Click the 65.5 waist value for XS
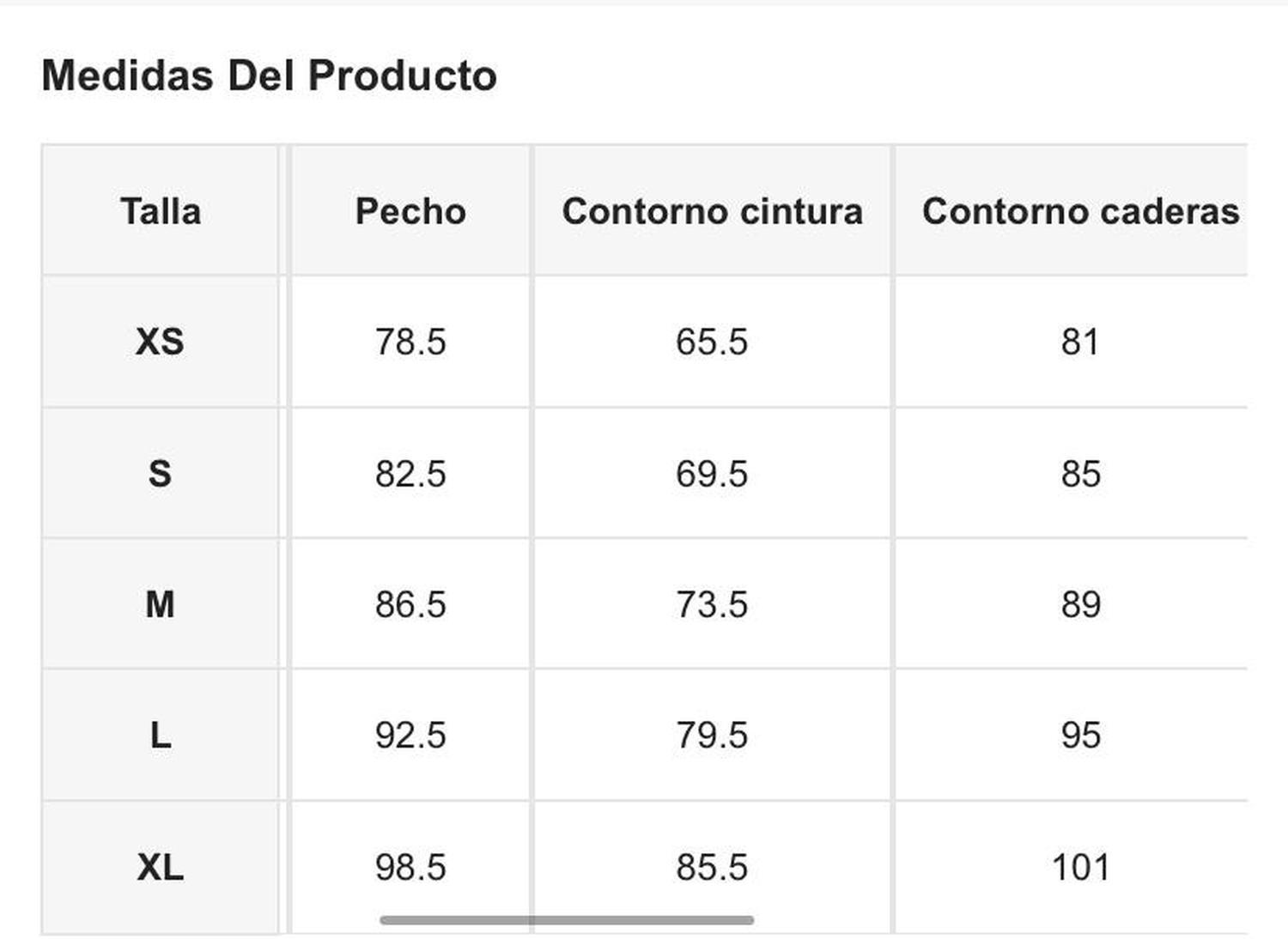This screenshot has width=1288, height=939. click(712, 342)
